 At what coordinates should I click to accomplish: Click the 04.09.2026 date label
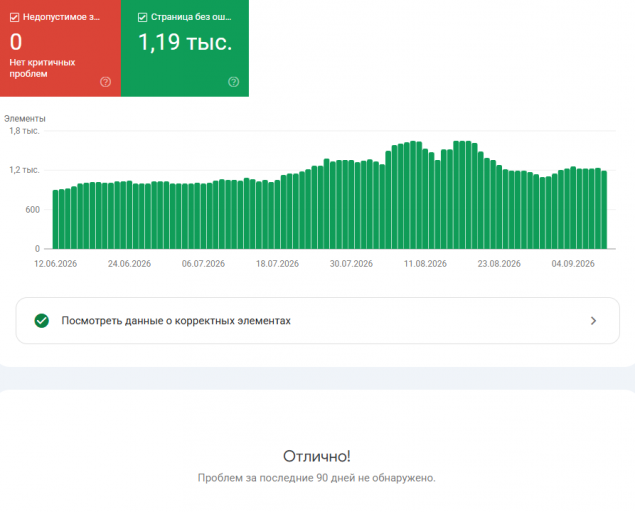(573, 264)
